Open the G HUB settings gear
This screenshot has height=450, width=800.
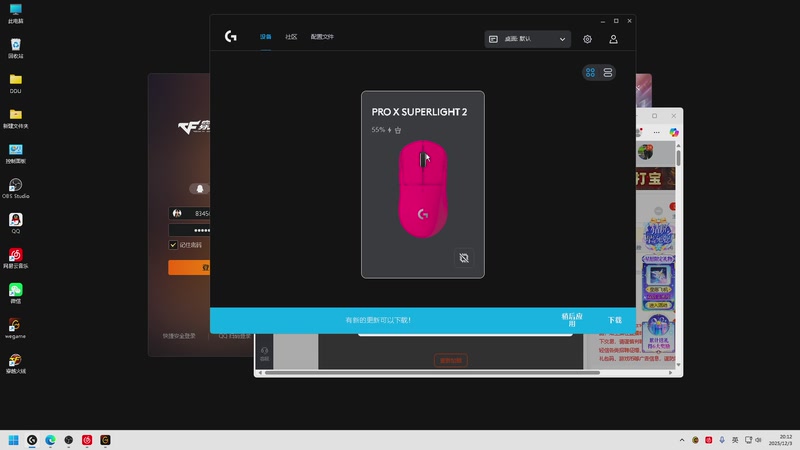(x=587, y=39)
